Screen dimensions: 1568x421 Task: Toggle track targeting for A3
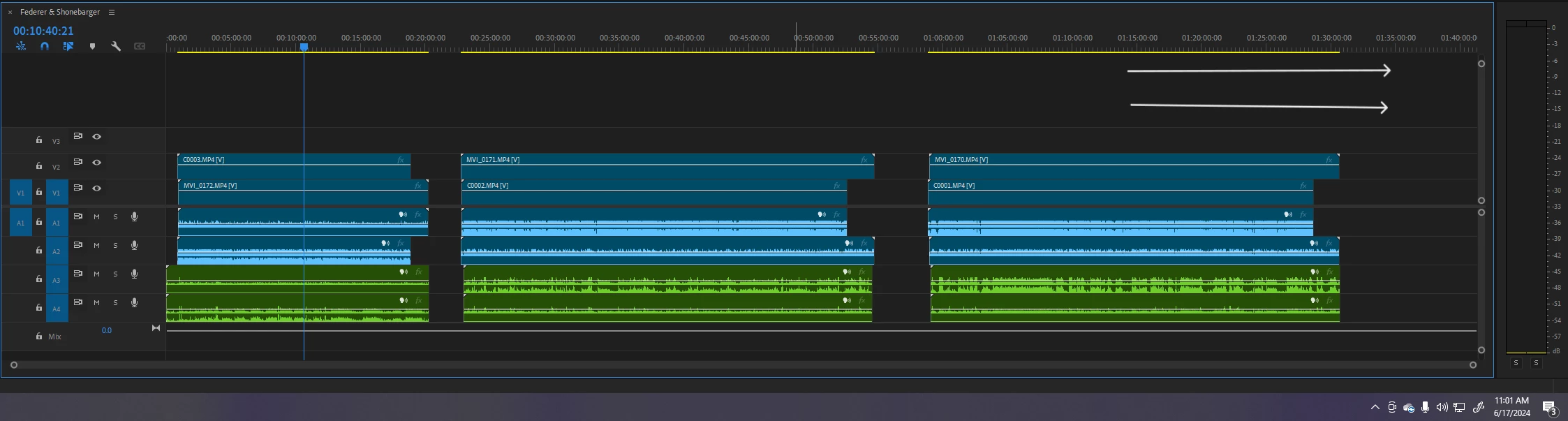pos(57,280)
